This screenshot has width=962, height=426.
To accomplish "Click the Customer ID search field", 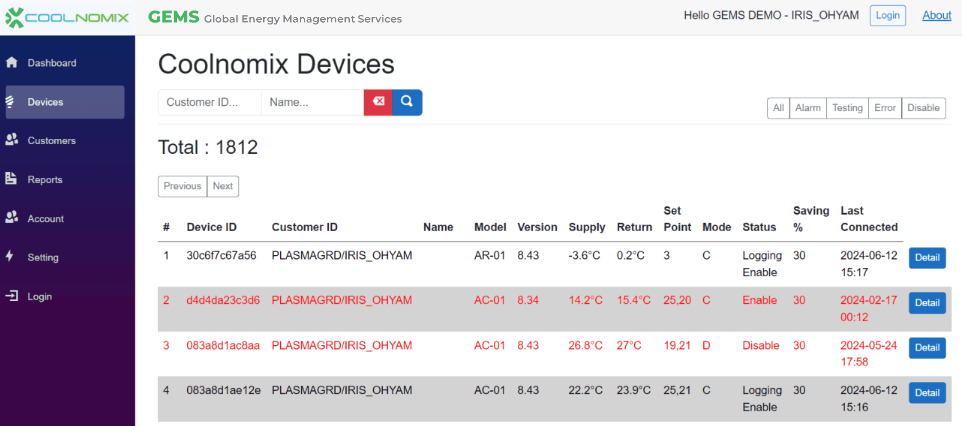I will pyautogui.click(x=210, y=102).
